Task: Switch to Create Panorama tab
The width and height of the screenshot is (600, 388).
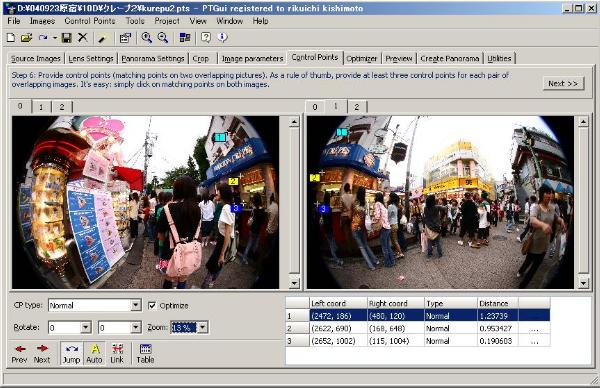Action: click(450, 59)
